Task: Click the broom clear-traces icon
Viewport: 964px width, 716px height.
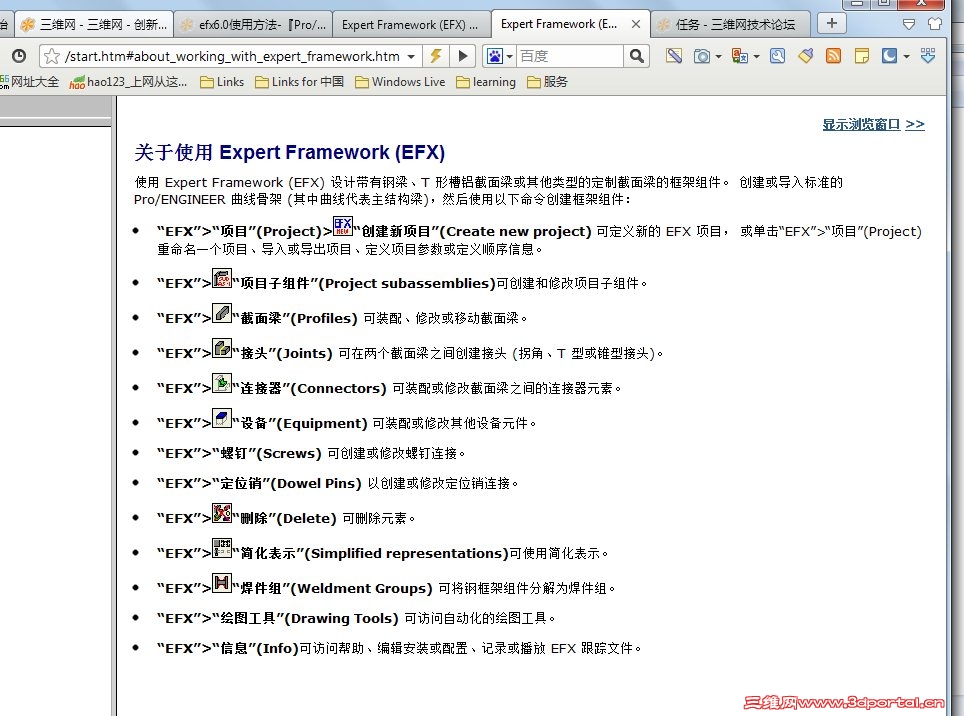Action: (x=806, y=57)
